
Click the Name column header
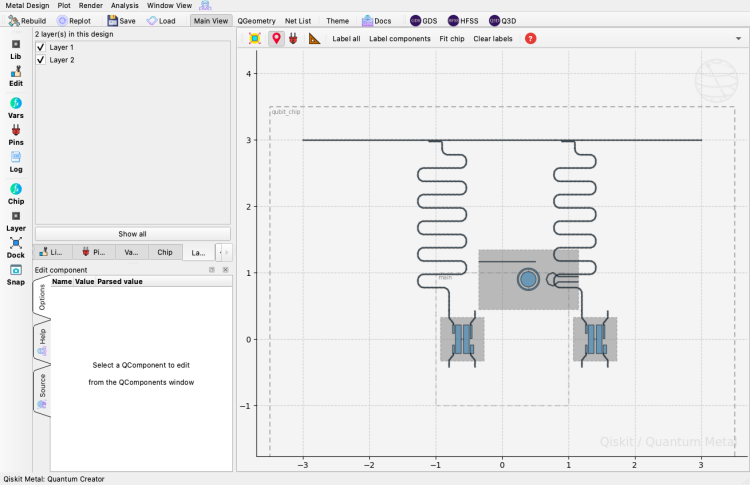[x=62, y=281]
